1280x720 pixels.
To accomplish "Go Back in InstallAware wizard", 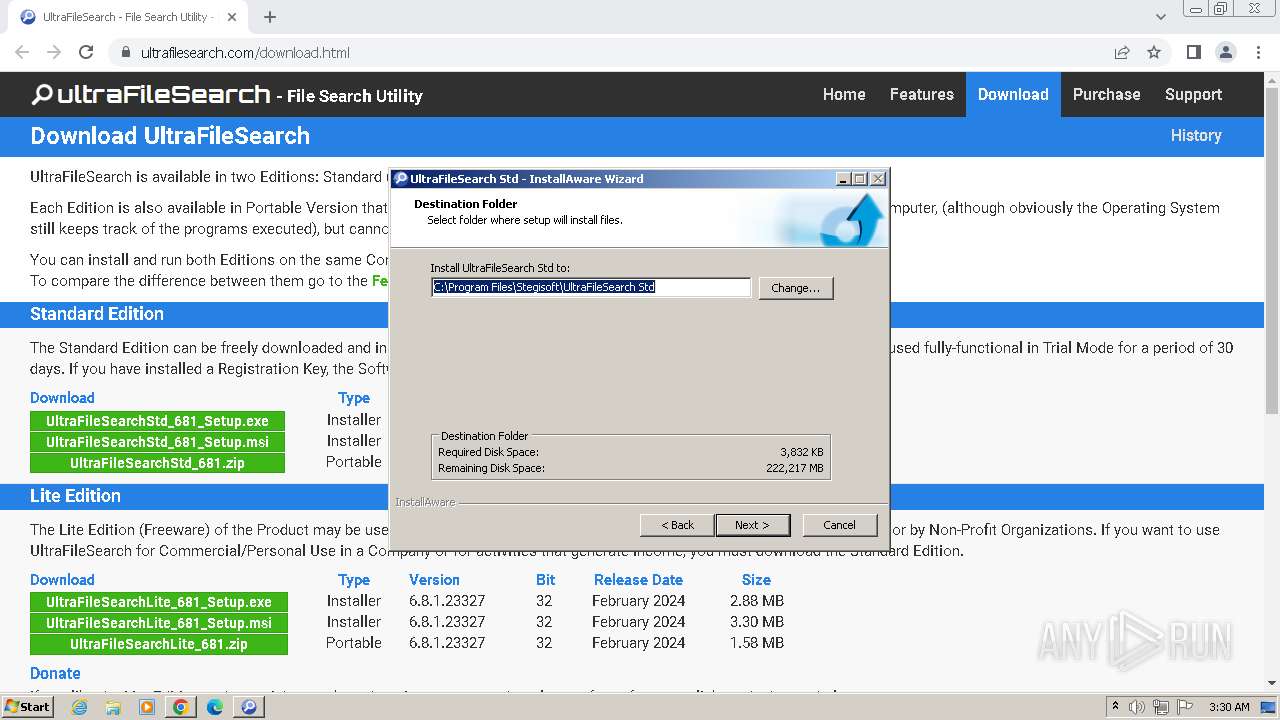I will [677, 525].
